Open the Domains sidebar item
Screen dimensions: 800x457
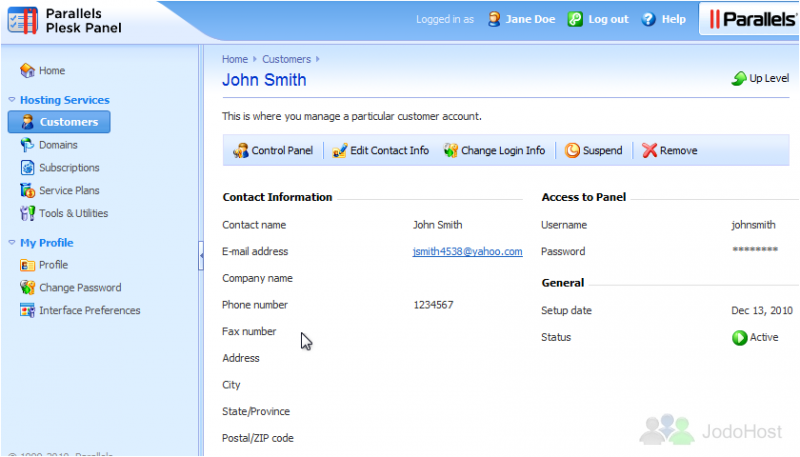pos(58,145)
